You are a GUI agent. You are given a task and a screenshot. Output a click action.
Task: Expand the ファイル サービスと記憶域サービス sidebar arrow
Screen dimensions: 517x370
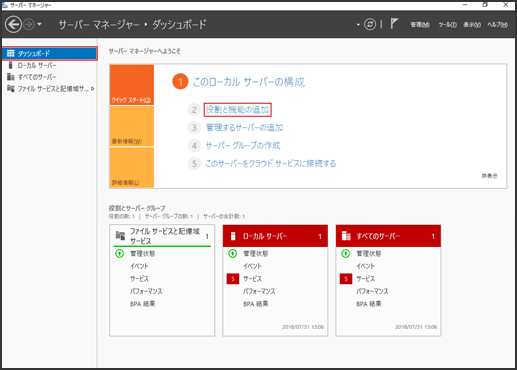(x=92, y=89)
